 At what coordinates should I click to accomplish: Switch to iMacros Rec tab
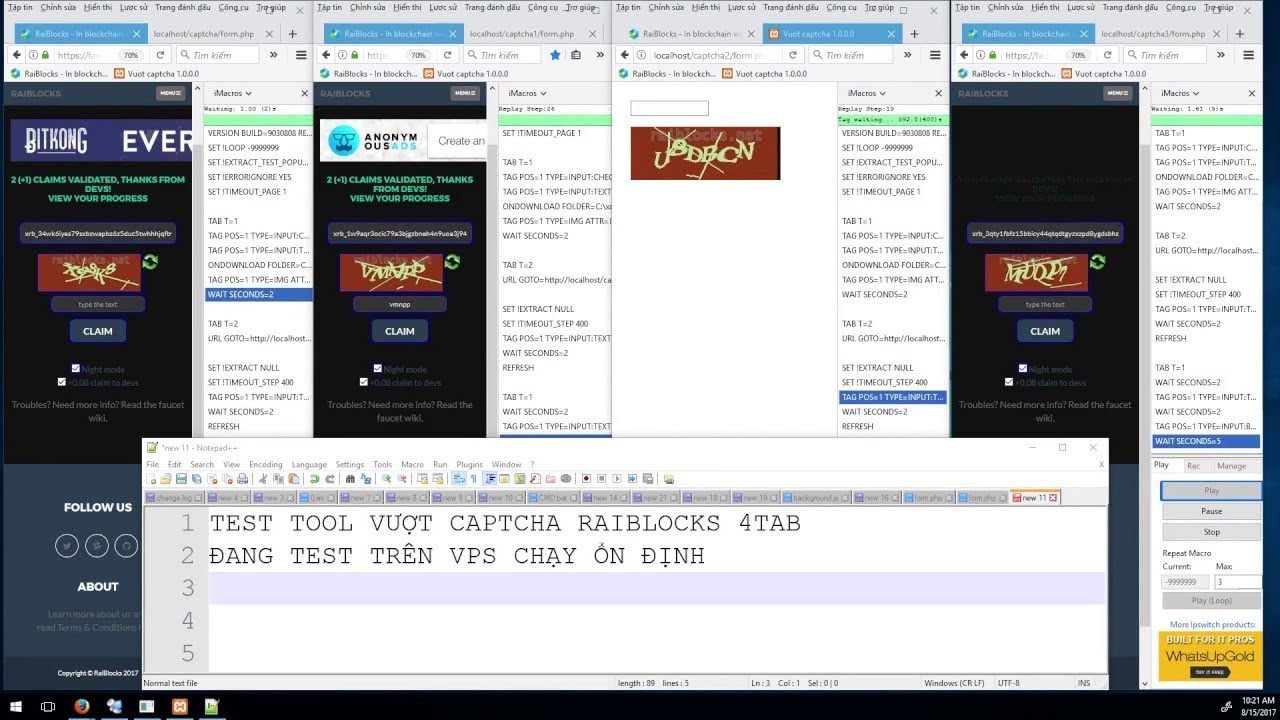1193,466
